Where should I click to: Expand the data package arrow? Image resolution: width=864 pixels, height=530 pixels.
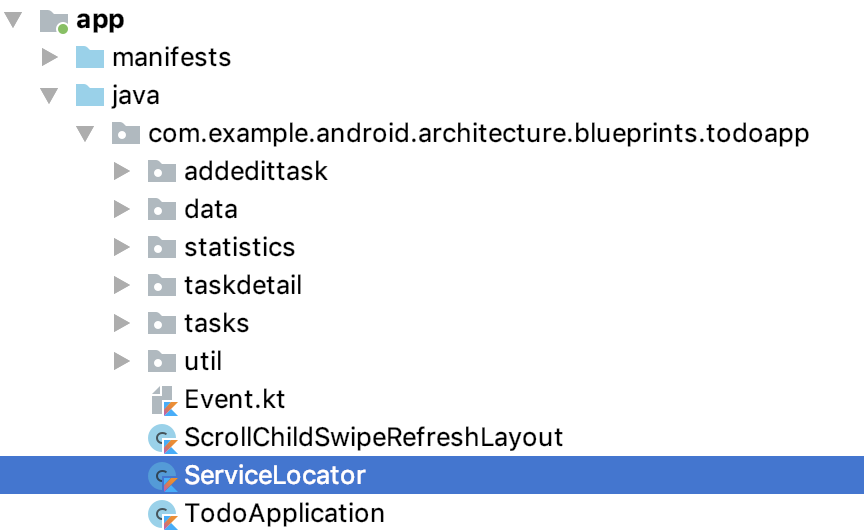(122, 210)
